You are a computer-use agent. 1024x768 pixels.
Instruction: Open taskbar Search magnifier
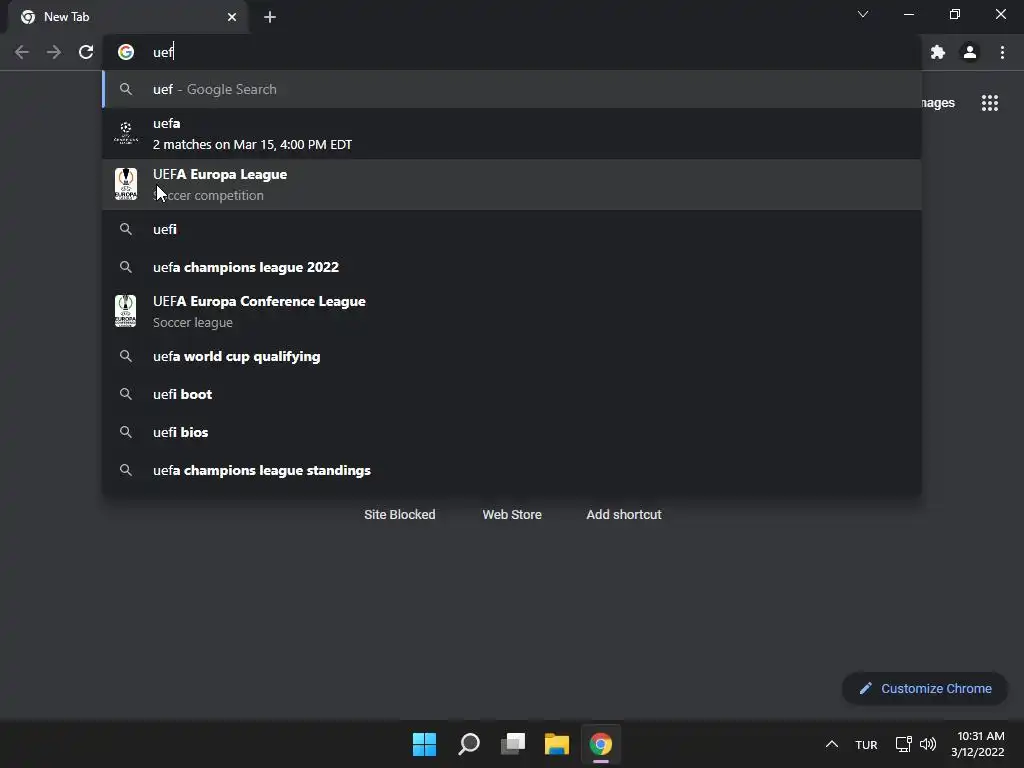469,744
